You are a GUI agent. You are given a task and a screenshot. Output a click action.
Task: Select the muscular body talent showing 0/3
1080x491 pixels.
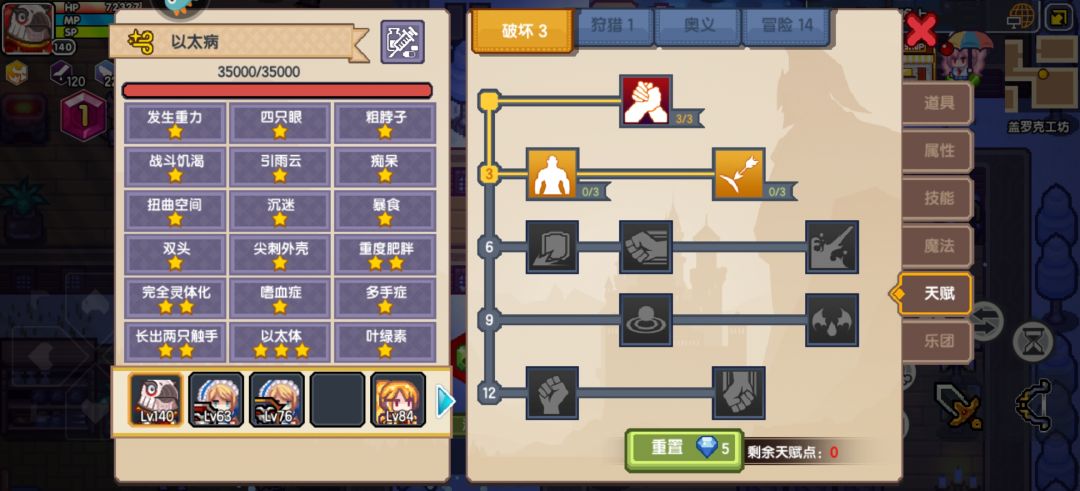click(x=552, y=174)
